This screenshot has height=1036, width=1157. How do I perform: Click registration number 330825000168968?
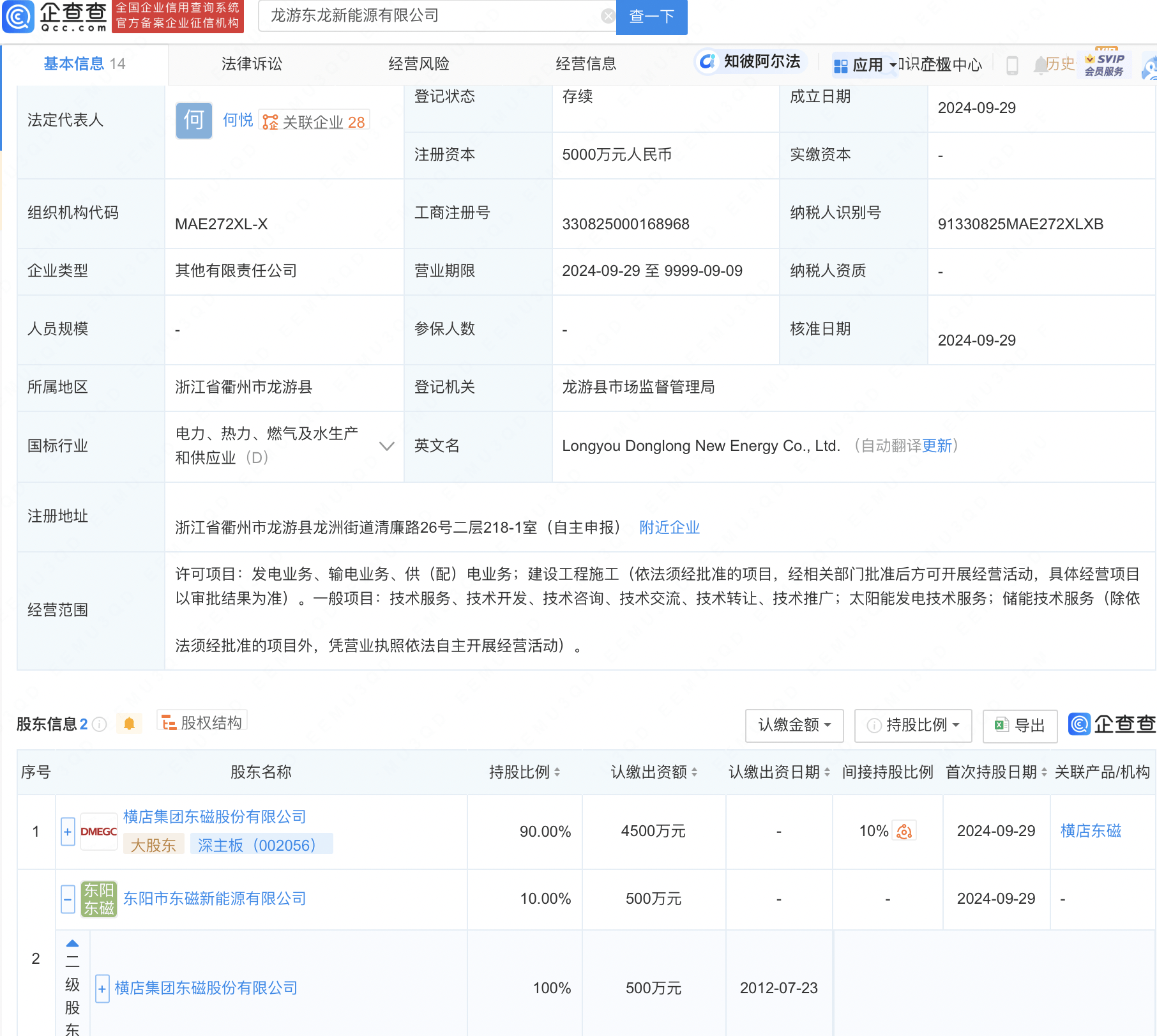626,224
